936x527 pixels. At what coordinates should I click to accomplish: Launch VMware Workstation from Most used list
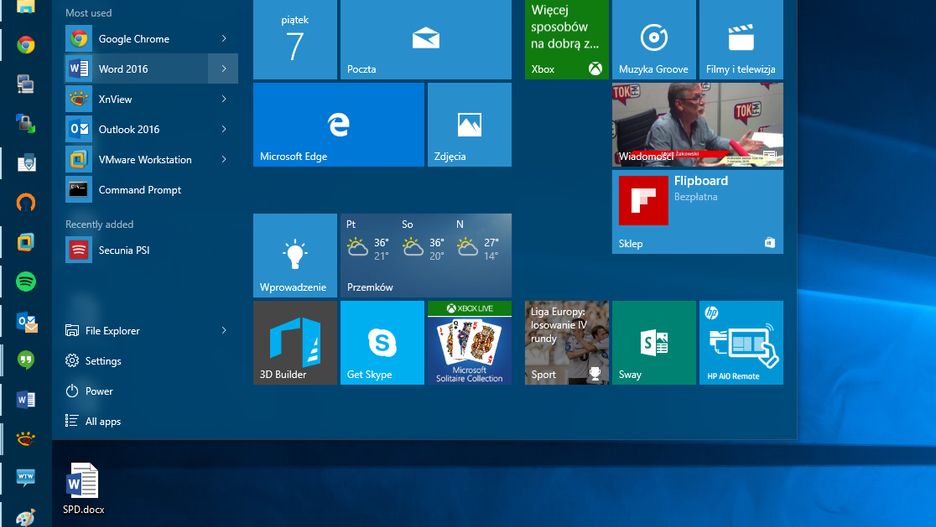(144, 160)
